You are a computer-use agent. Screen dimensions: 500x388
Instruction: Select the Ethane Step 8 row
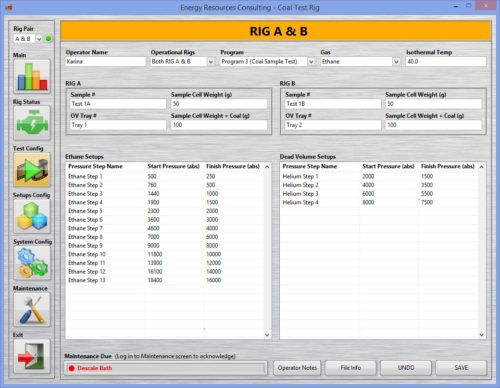(165, 237)
